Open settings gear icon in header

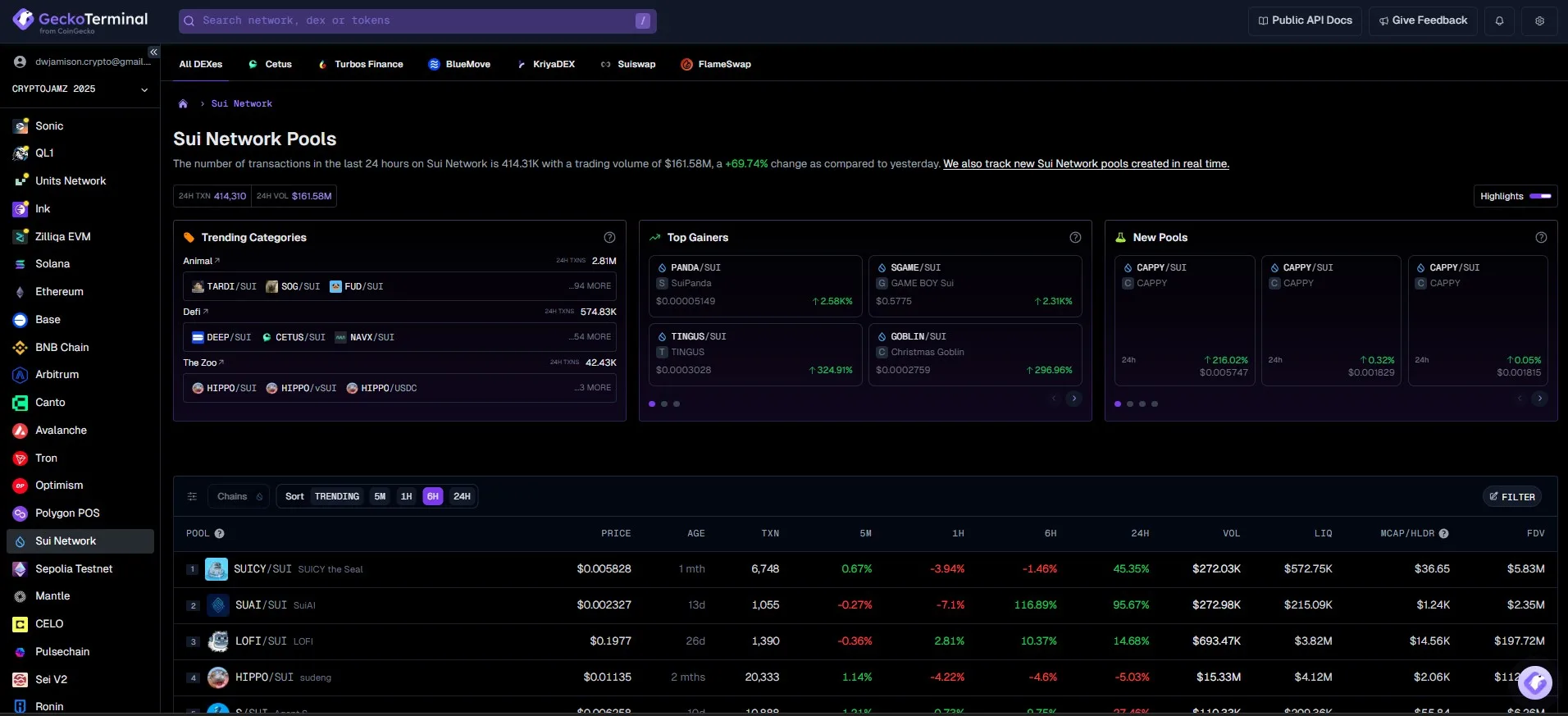pyautogui.click(x=1539, y=21)
